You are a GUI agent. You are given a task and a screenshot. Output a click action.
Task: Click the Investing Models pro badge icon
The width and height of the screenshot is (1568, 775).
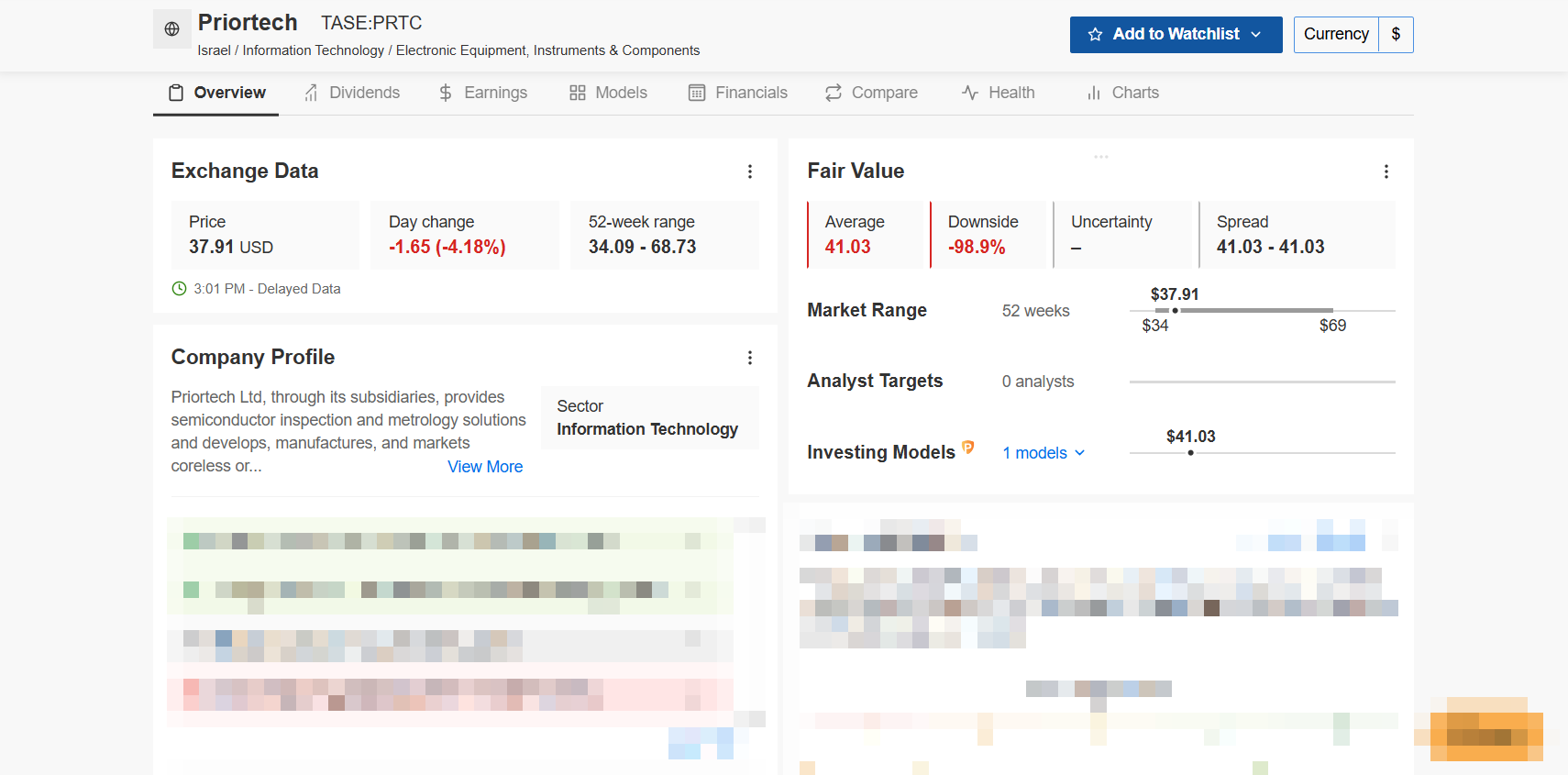point(967,448)
